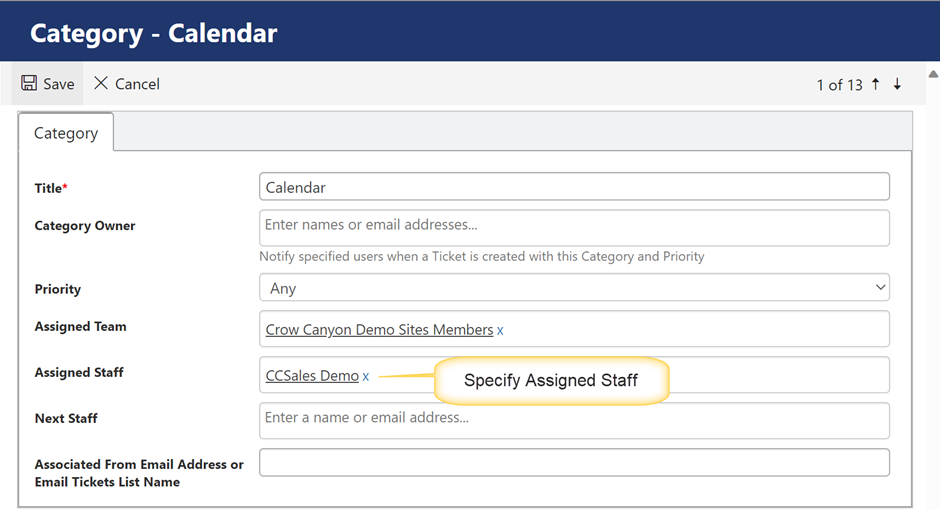Click empty area of Assigned Team field
This screenshot has height=510, width=940.
(x=700, y=330)
